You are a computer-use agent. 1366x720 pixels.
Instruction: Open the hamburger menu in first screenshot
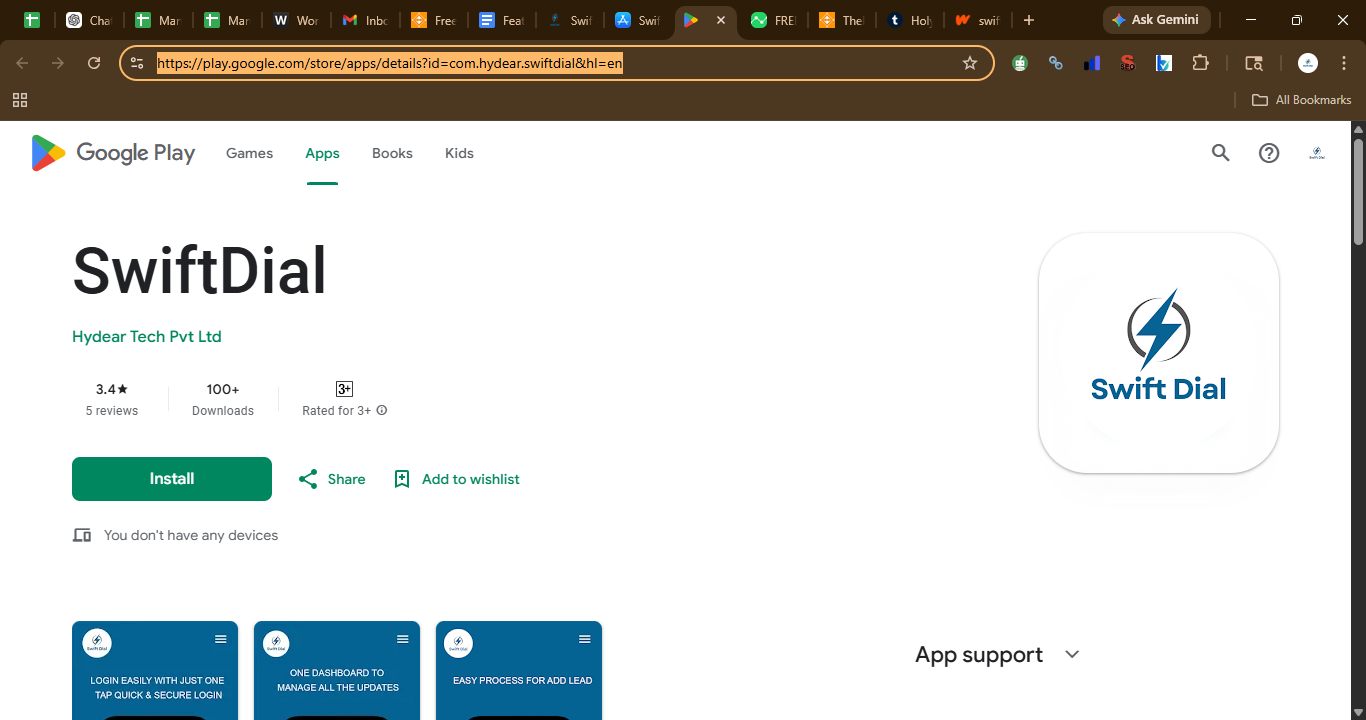pyautogui.click(x=221, y=639)
